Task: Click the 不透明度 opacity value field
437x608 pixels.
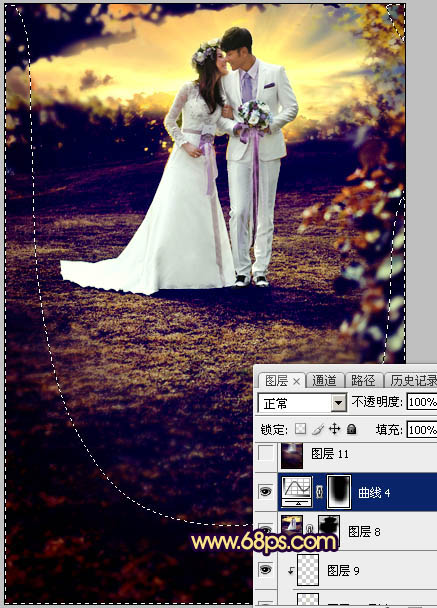Action: pos(422,402)
